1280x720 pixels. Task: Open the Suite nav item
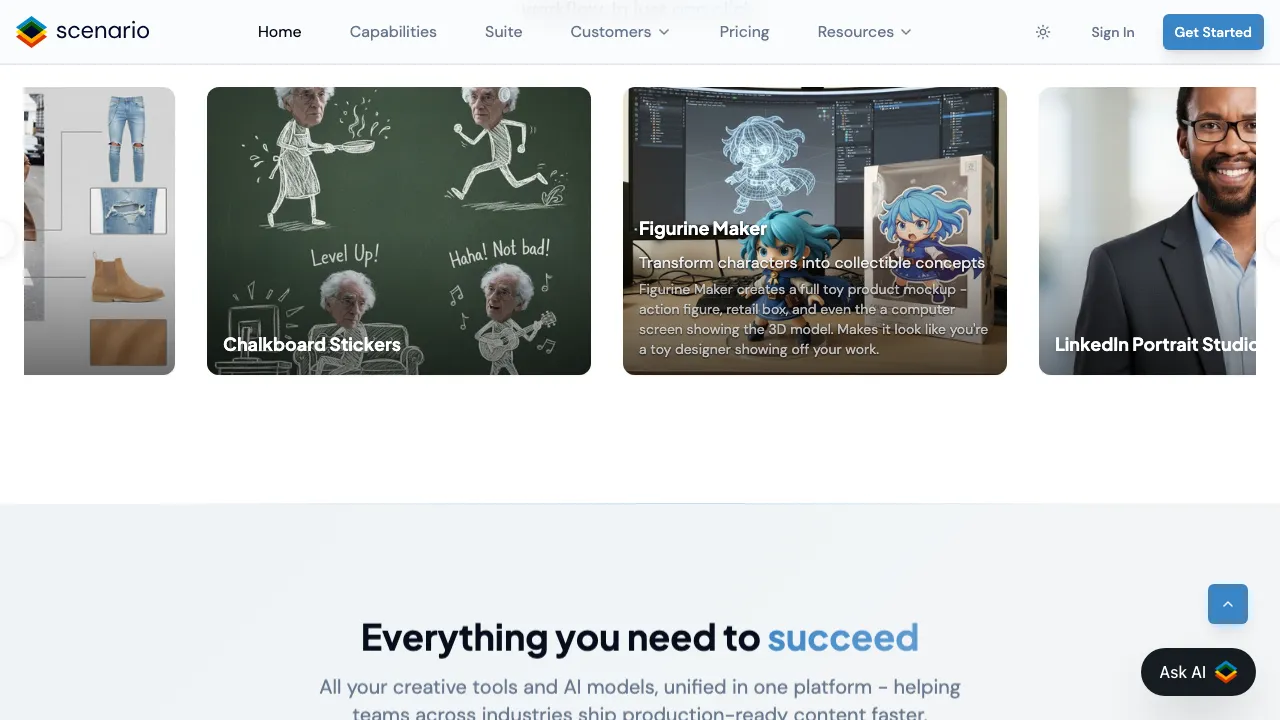tap(504, 32)
